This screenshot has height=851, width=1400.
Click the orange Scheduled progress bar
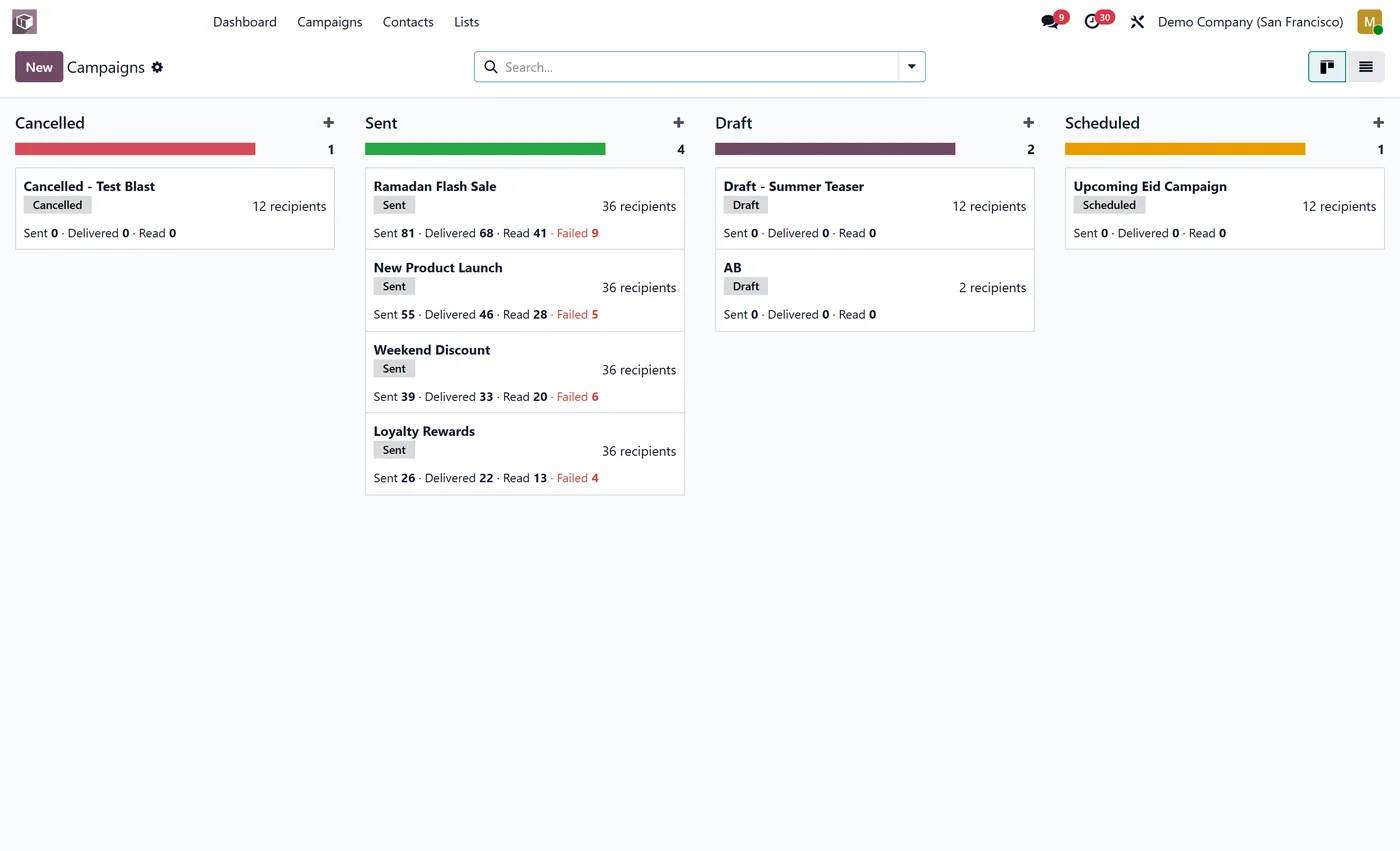coord(1185,149)
